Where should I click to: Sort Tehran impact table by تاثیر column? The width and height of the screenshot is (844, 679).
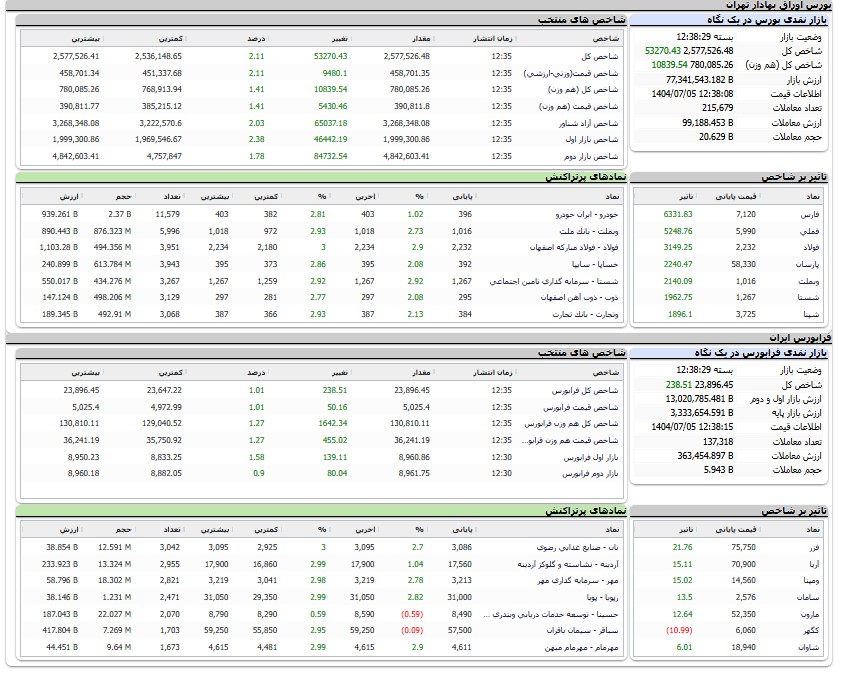[686, 197]
